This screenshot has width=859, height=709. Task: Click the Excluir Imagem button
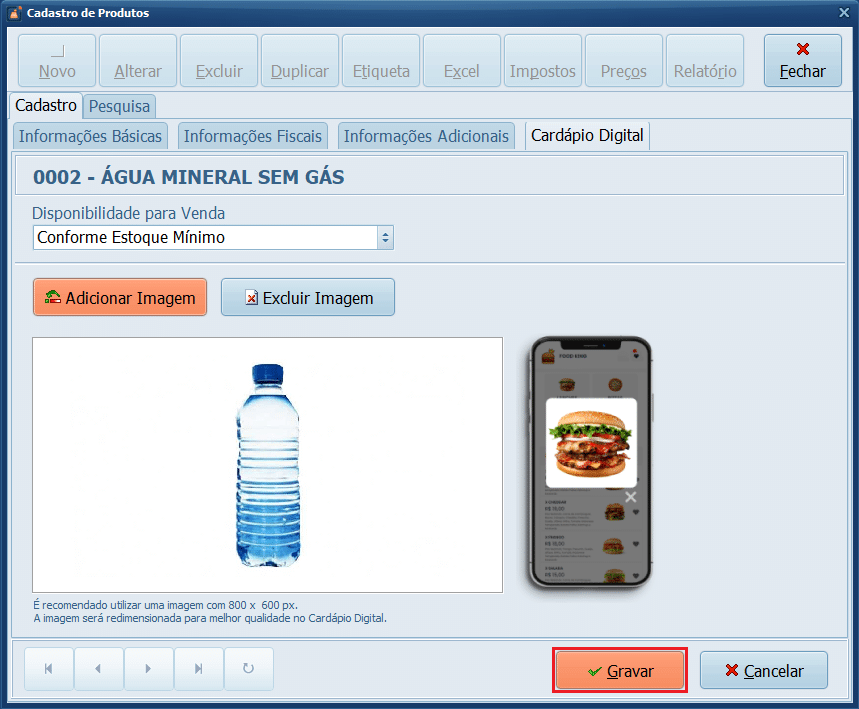click(x=308, y=297)
